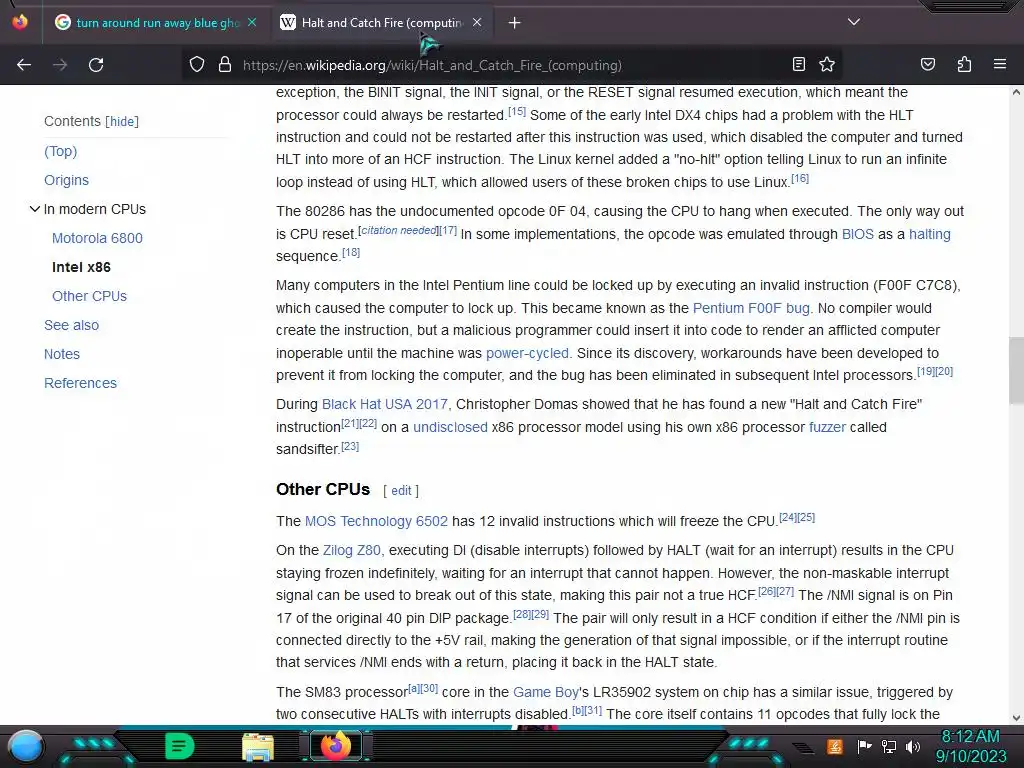Open the Extensions puzzle icon
Image resolution: width=1024 pixels, height=768 pixels.
tap(964, 64)
